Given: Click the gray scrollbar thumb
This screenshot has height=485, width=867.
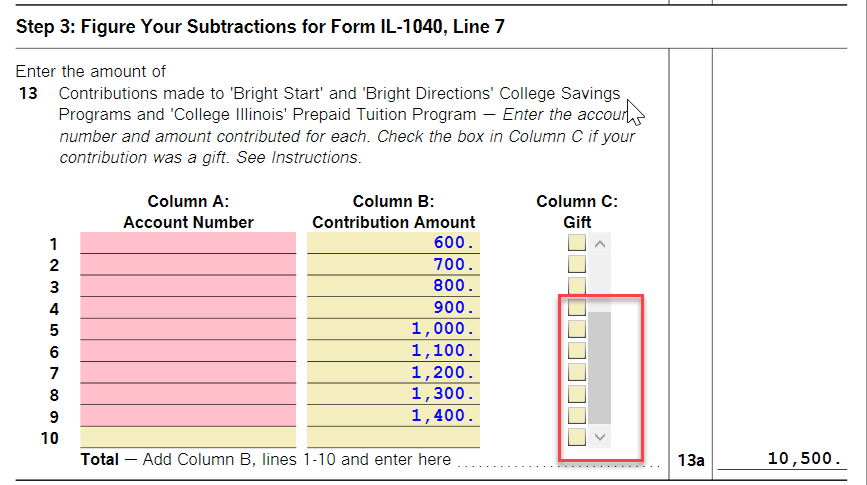Looking at the screenshot, I should click(600, 366).
